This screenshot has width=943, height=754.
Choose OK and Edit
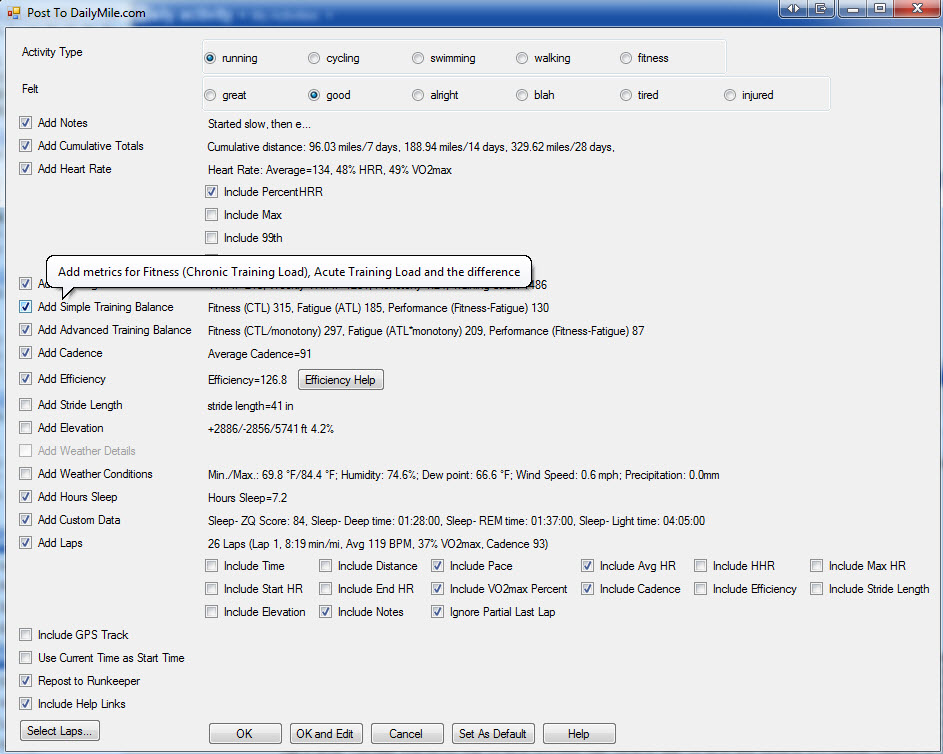[x=325, y=734]
